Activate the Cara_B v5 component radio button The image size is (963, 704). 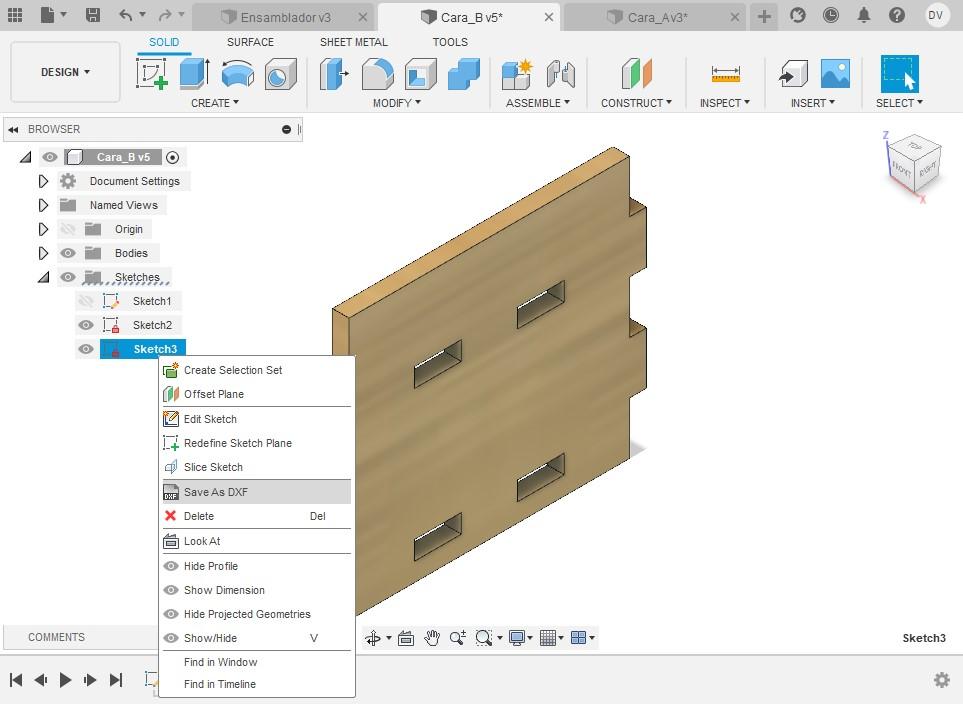[x=173, y=157]
